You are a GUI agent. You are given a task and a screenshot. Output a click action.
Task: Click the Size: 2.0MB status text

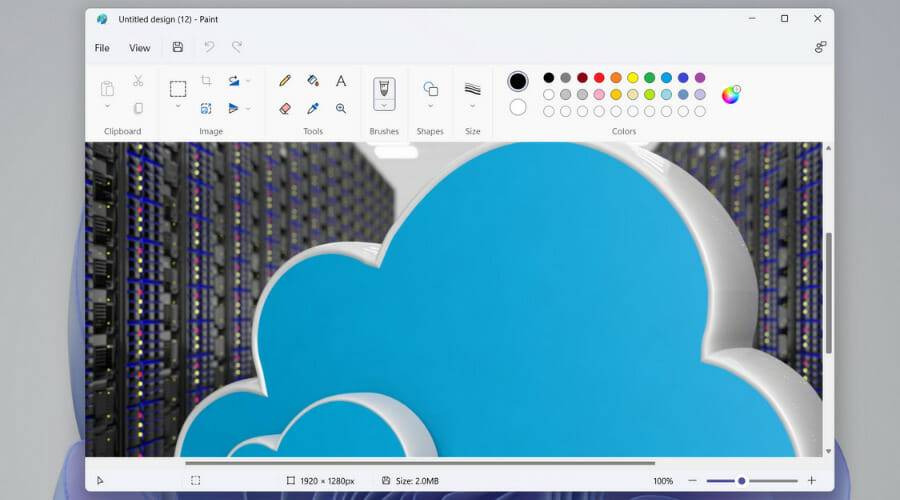pyautogui.click(x=417, y=481)
